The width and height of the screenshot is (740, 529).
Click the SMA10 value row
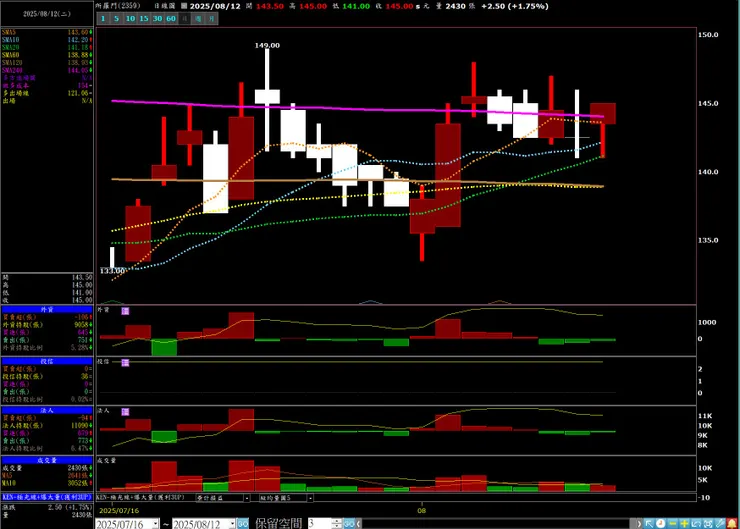coord(47,40)
